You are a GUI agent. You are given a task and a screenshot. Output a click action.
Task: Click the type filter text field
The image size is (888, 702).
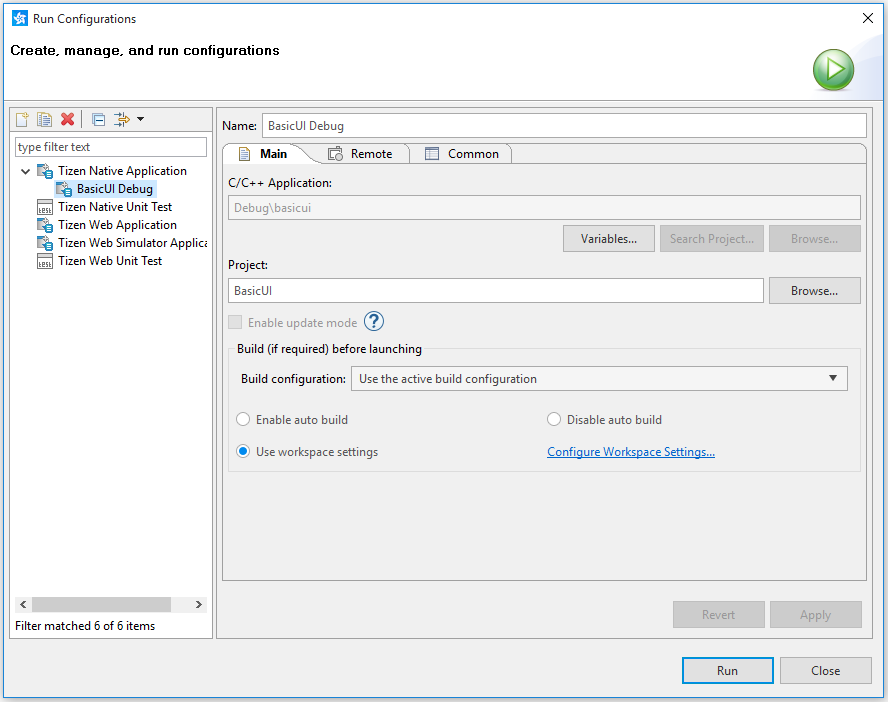110,147
